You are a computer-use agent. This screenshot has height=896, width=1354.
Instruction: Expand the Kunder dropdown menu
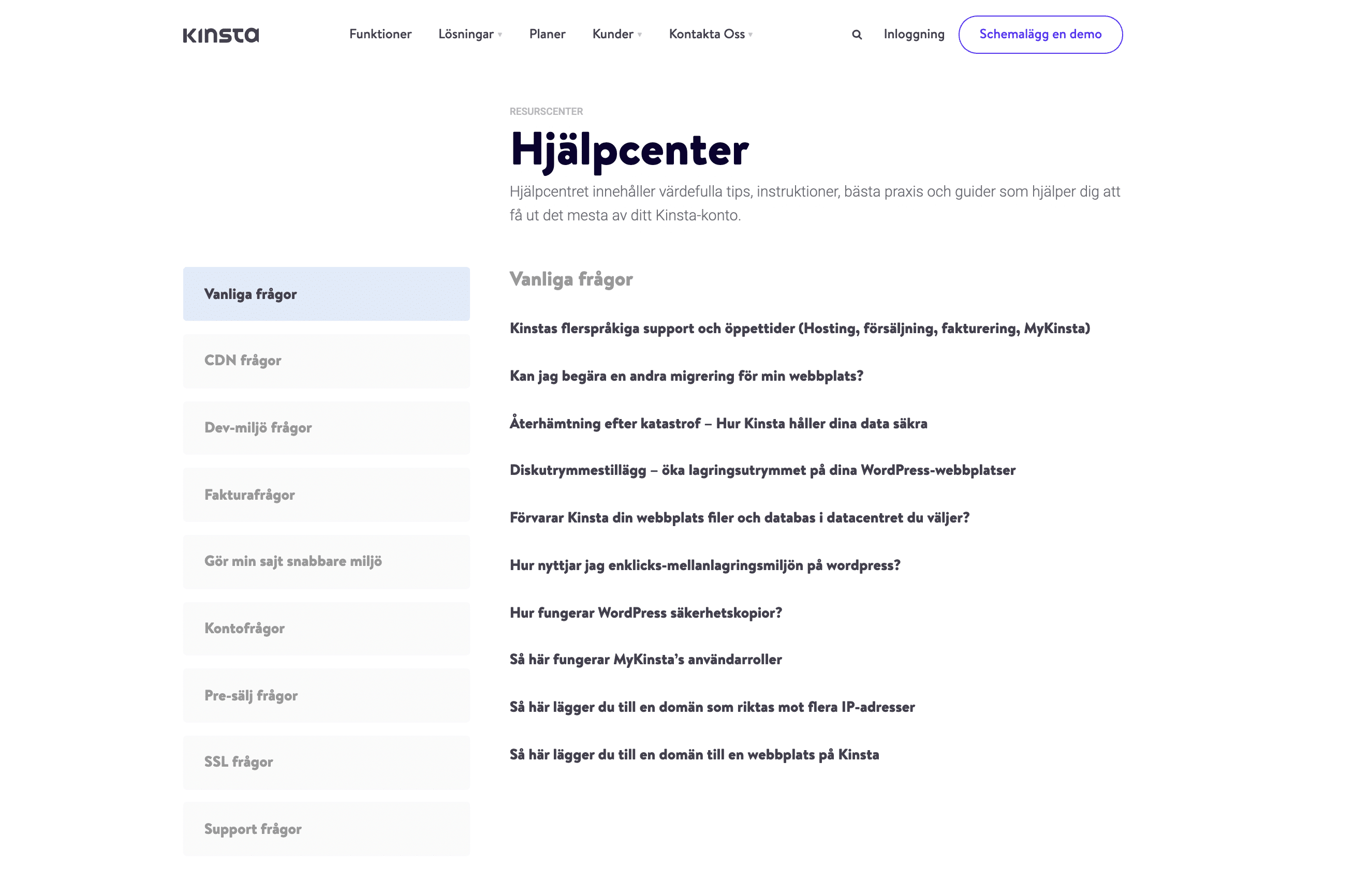coord(617,34)
